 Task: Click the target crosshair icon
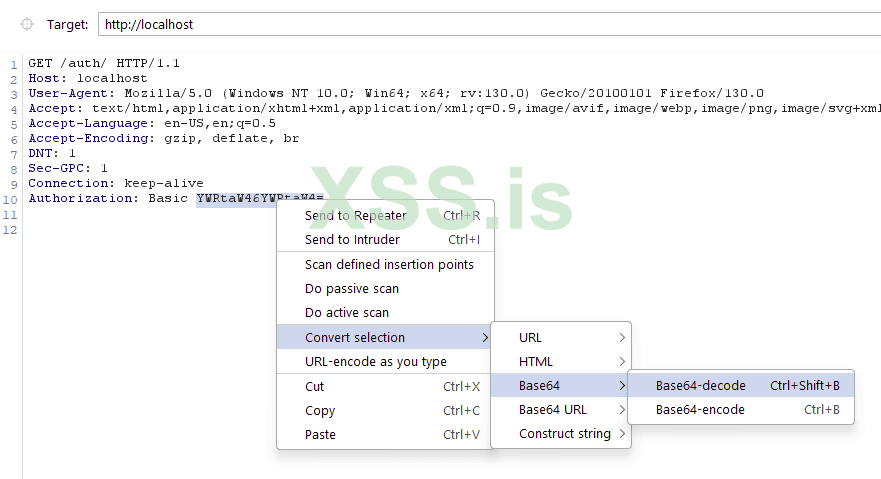coord(27,23)
